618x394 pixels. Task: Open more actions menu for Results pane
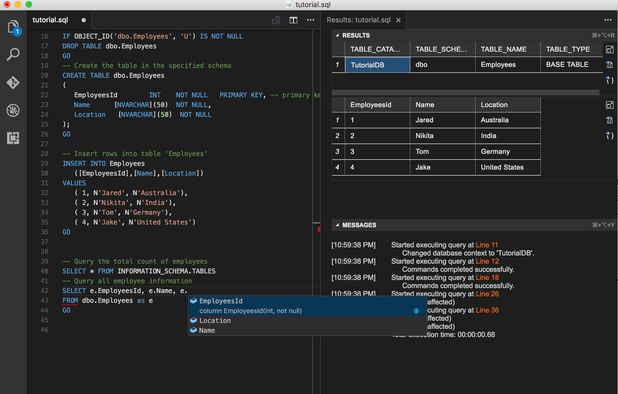[x=608, y=20]
